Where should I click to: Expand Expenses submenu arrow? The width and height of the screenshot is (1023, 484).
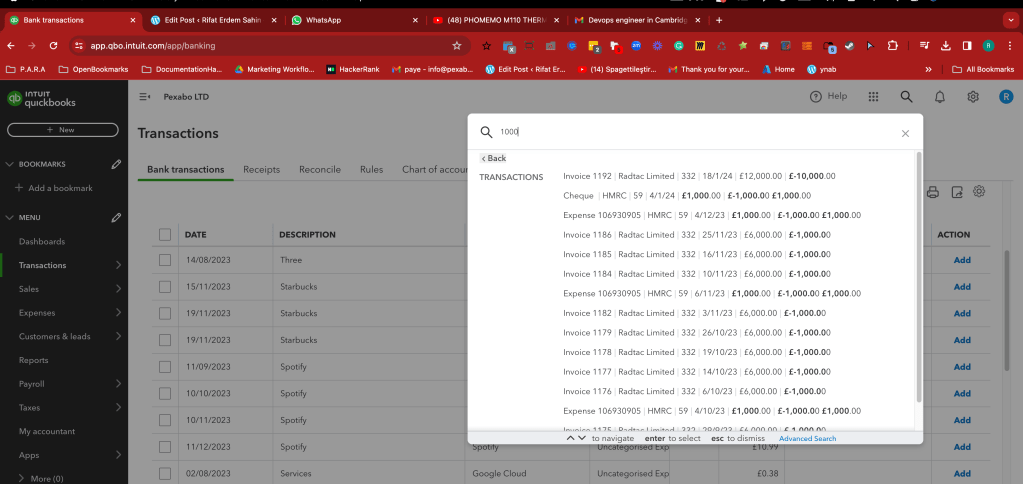coord(118,312)
